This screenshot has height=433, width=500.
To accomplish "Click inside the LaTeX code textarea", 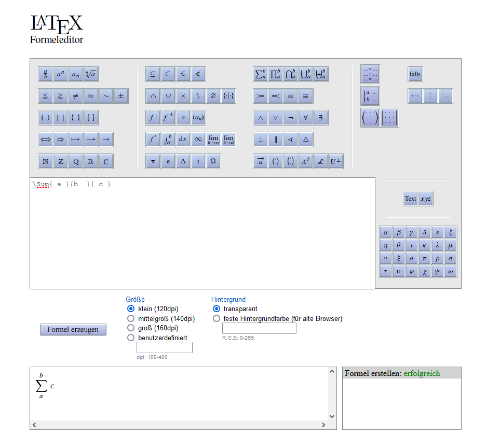I will click(x=202, y=233).
